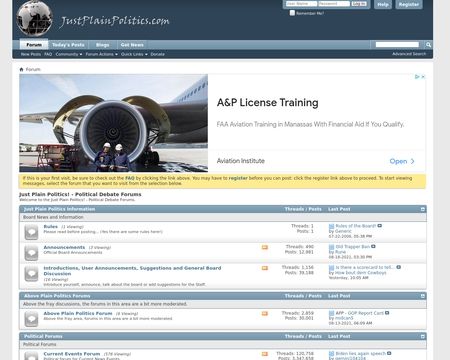Screen dimensions: 450x360
Task: Click the arrow next to Open in ad
Action: pos(413,161)
